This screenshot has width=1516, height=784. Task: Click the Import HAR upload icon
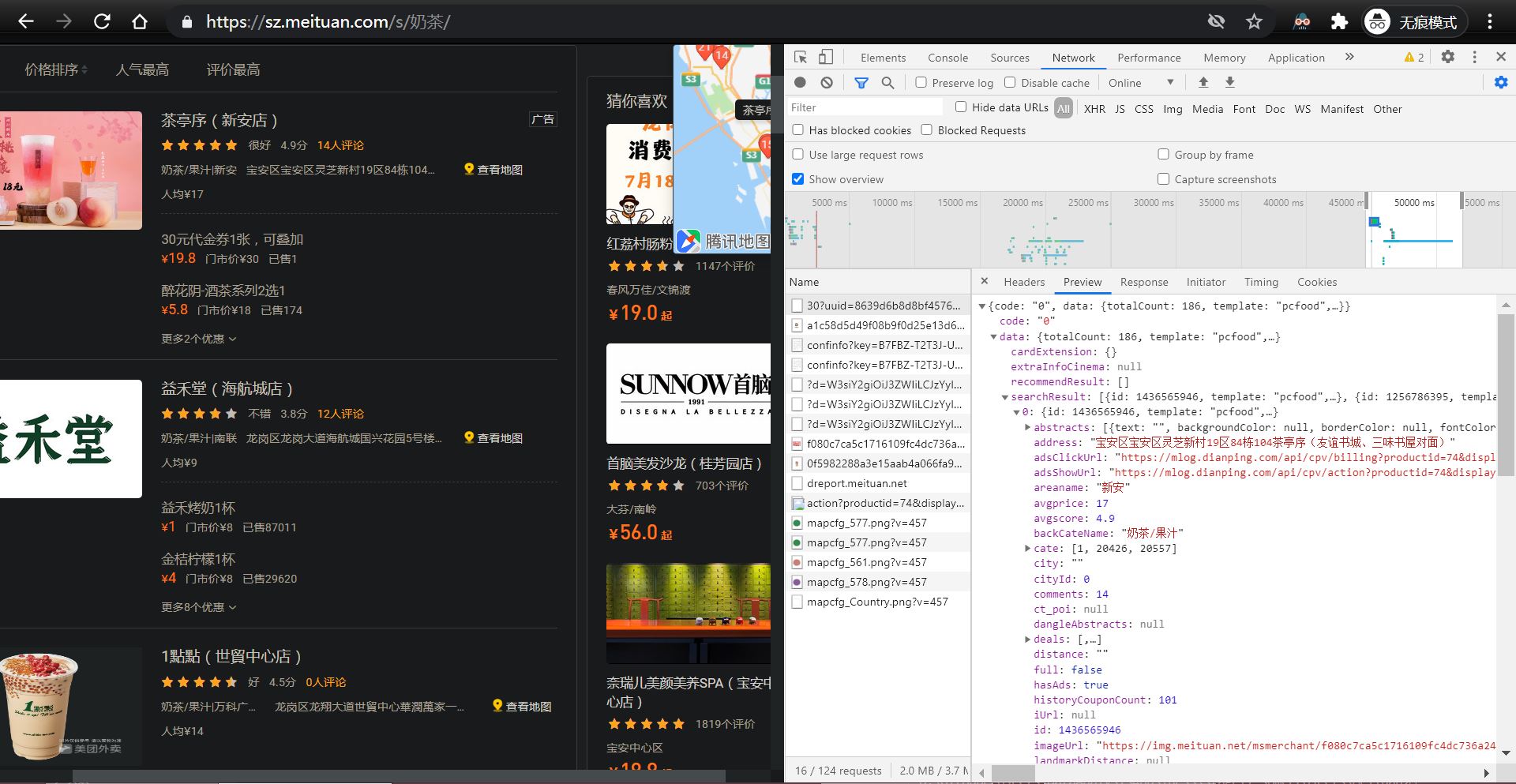click(x=1203, y=82)
